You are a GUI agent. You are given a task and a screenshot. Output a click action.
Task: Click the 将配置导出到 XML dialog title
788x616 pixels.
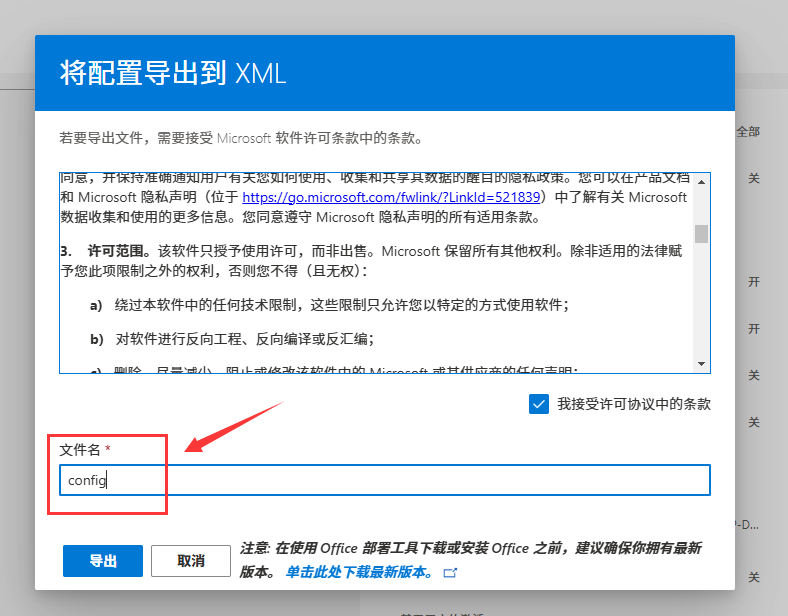pos(173,73)
